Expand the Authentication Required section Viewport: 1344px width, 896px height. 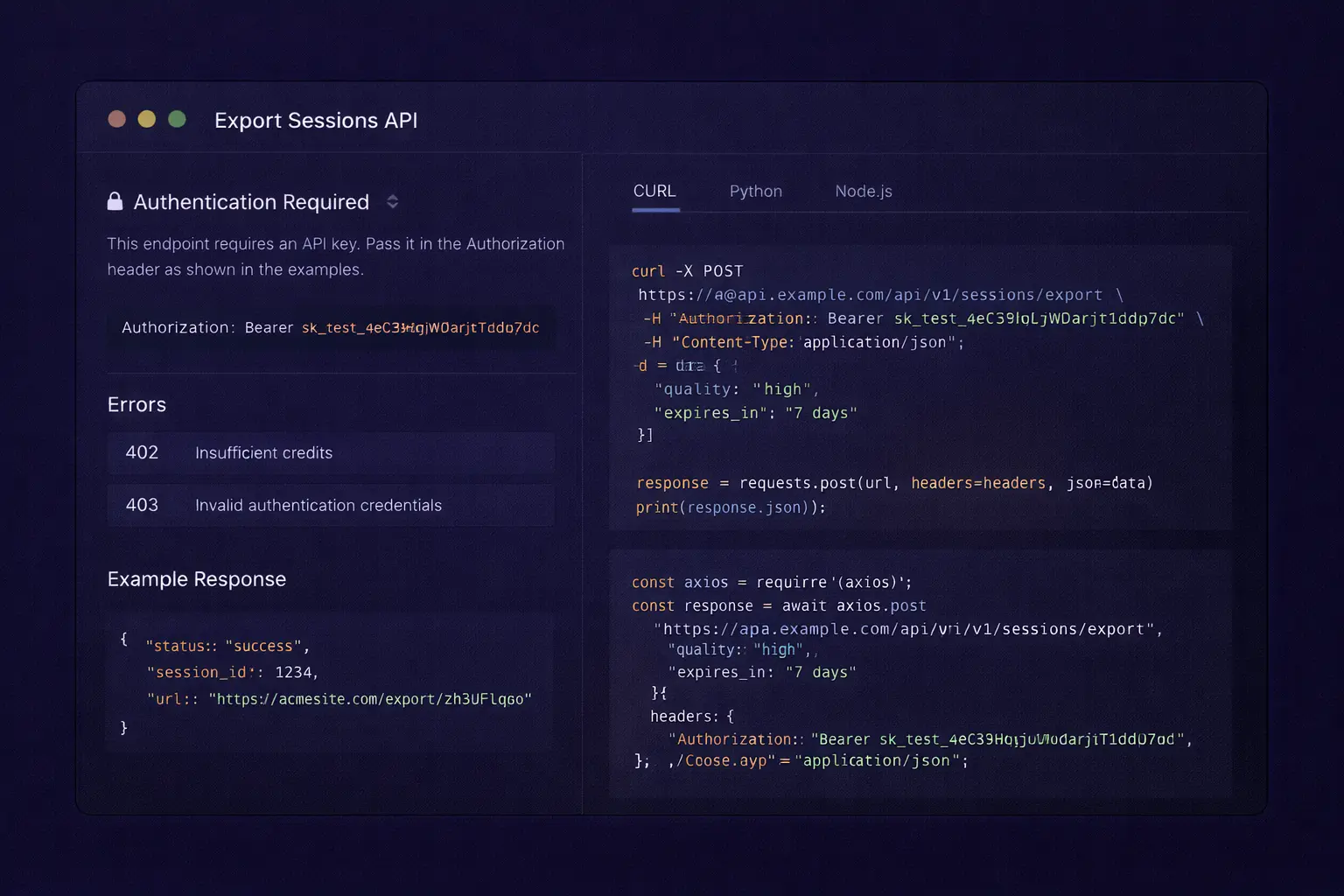[x=251, y=202]
